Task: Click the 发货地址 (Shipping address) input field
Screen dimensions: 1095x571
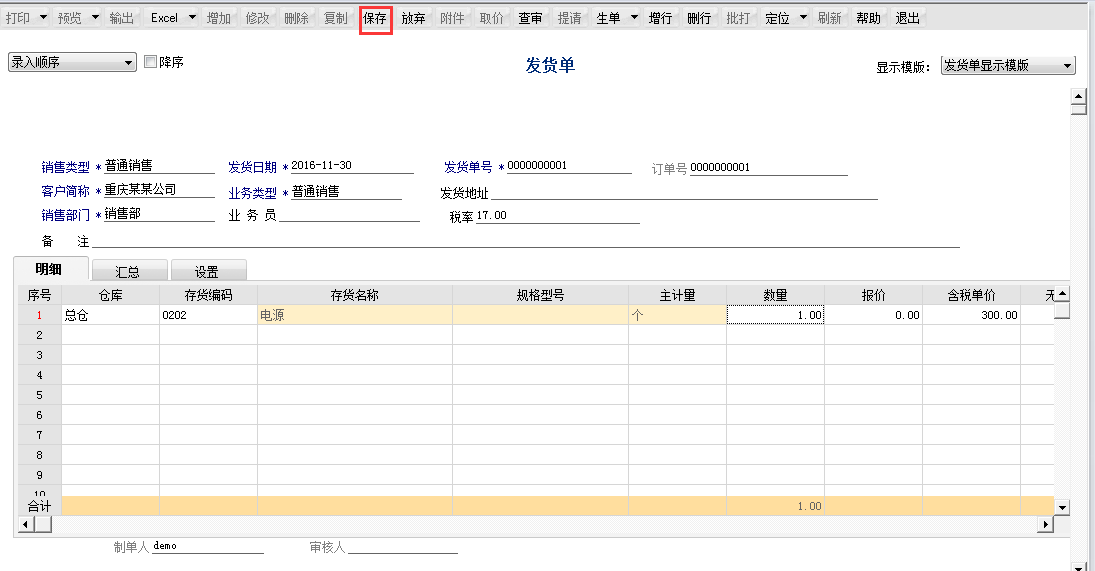Action: point(684,193)
